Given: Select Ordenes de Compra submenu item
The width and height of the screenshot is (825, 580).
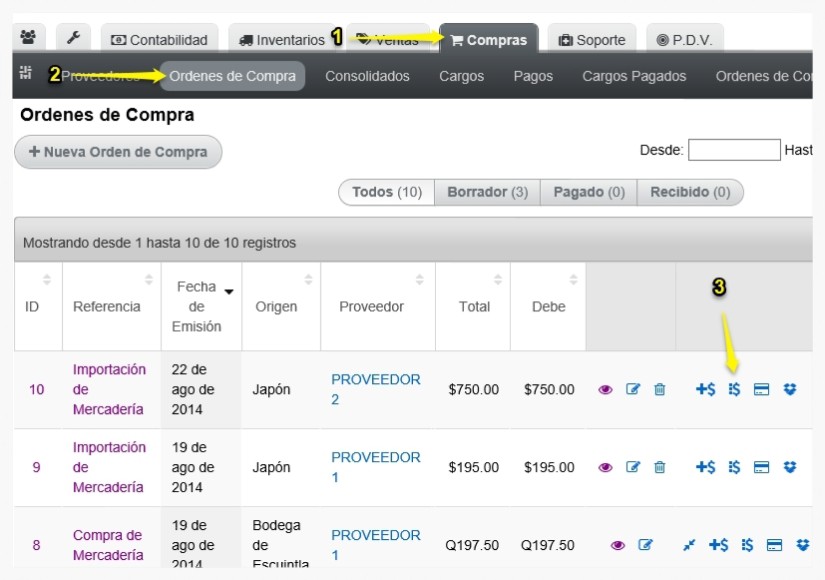Looking at the screenshot, I should point(232,76).
